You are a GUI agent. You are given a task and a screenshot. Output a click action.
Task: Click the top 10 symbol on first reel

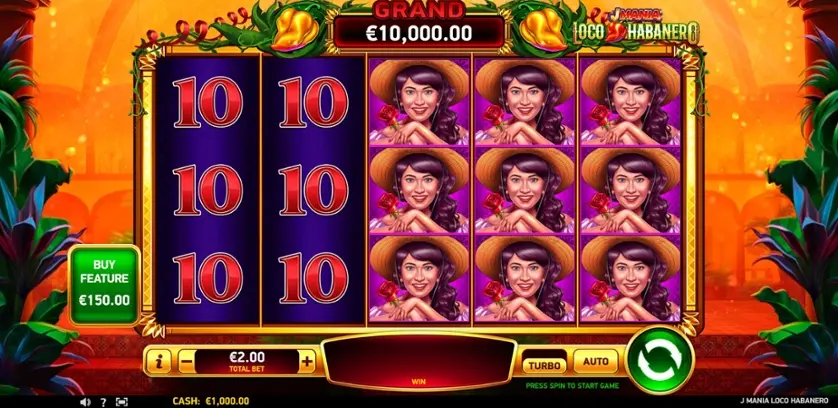coord(207,102)
